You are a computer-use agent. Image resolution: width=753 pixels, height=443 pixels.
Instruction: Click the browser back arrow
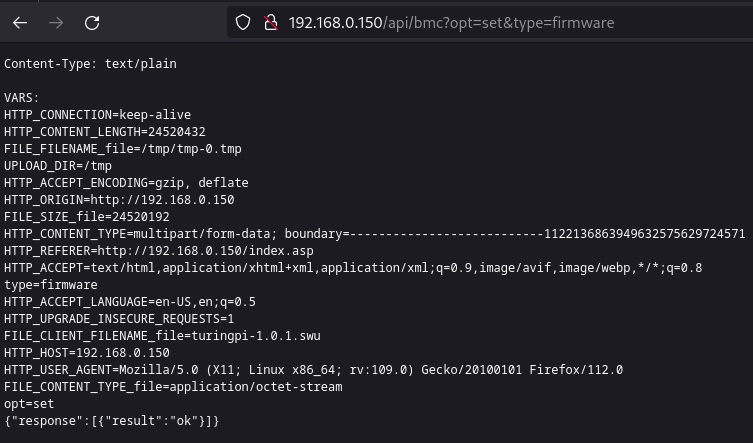(x=21, y=22)
